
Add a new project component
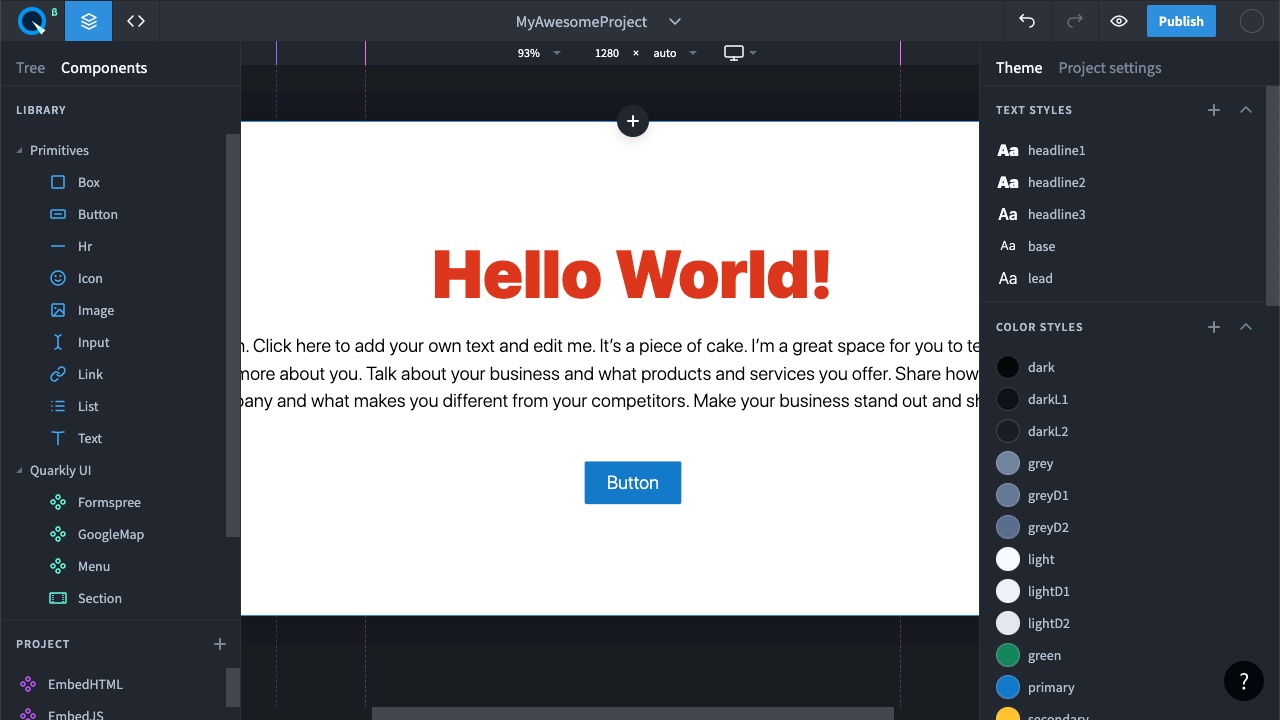pyautogui.click(x=220, y=644)
